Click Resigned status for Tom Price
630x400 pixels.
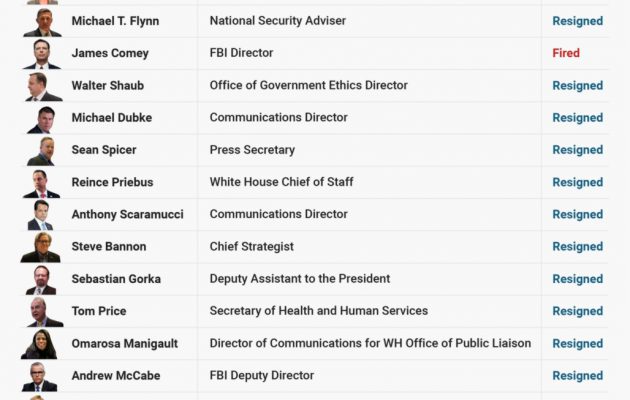(578, 311)
